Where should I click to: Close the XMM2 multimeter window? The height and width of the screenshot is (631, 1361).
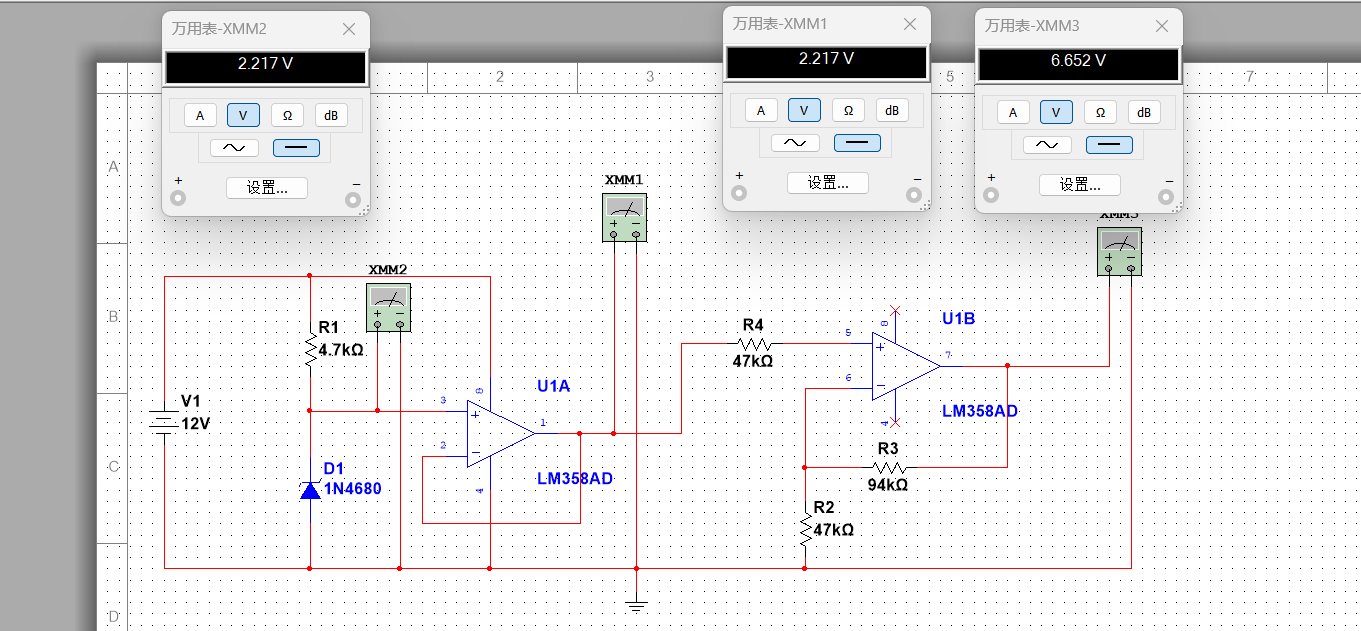click(349, 29)
